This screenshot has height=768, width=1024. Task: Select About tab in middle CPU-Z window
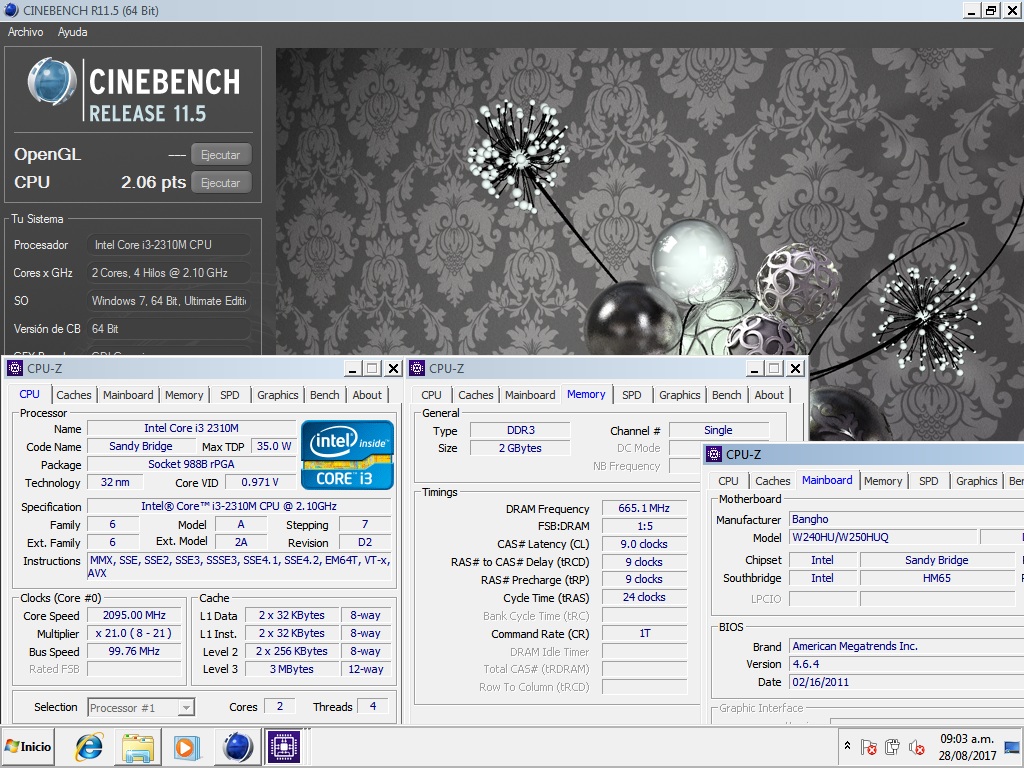769,395
